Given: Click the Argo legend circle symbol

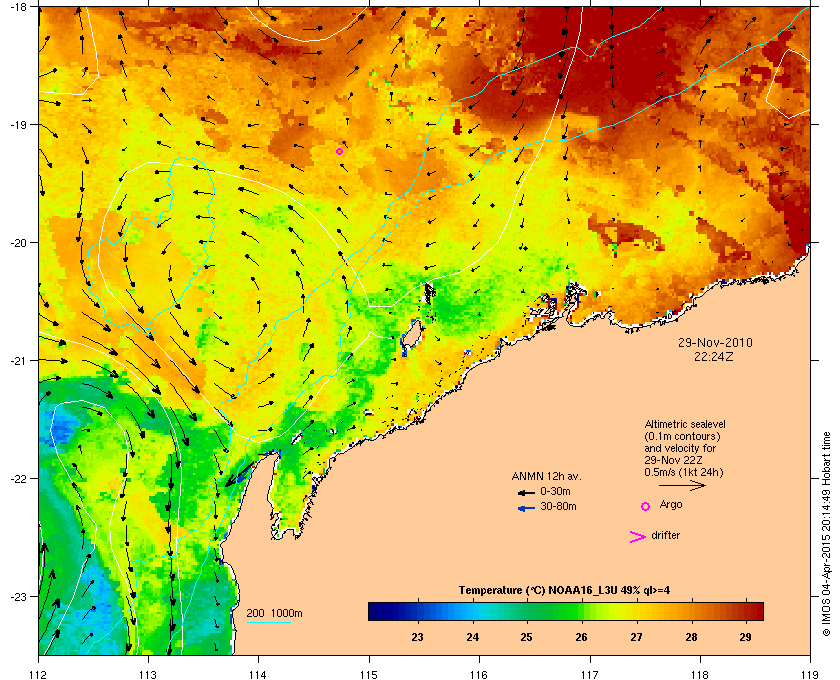Looking at the screenshot, I should coord(646,506).
